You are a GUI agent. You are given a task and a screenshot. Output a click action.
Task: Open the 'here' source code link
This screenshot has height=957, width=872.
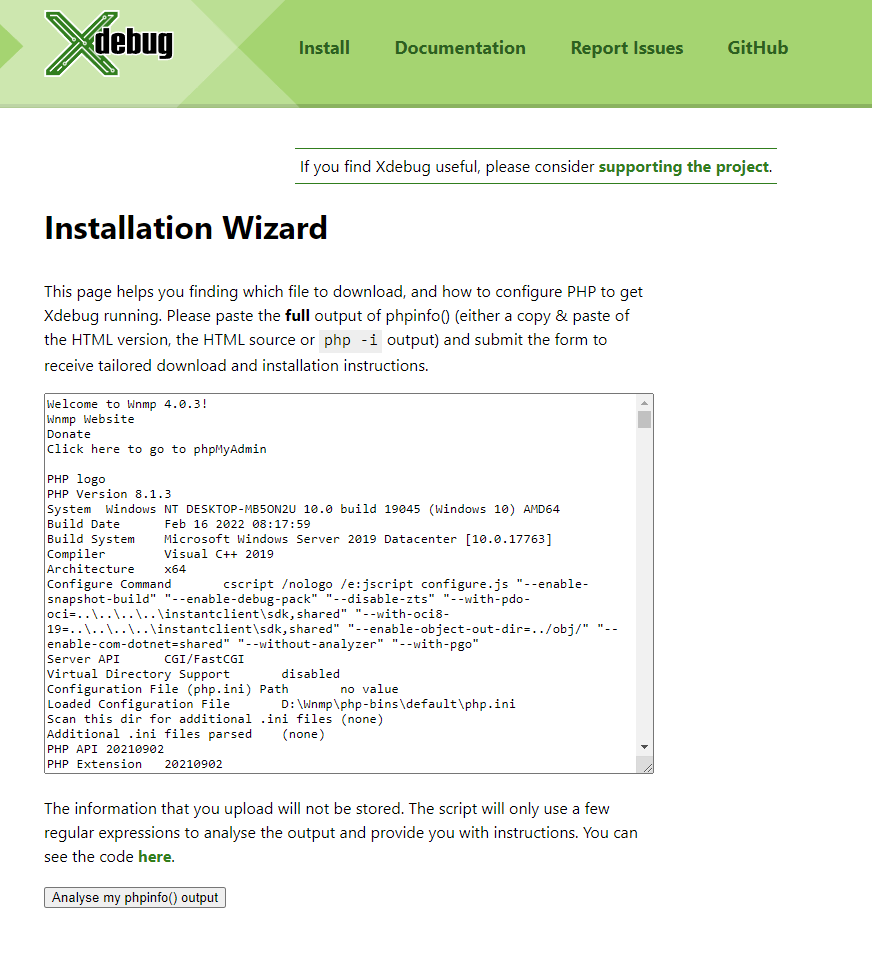[x=154, y=857]
